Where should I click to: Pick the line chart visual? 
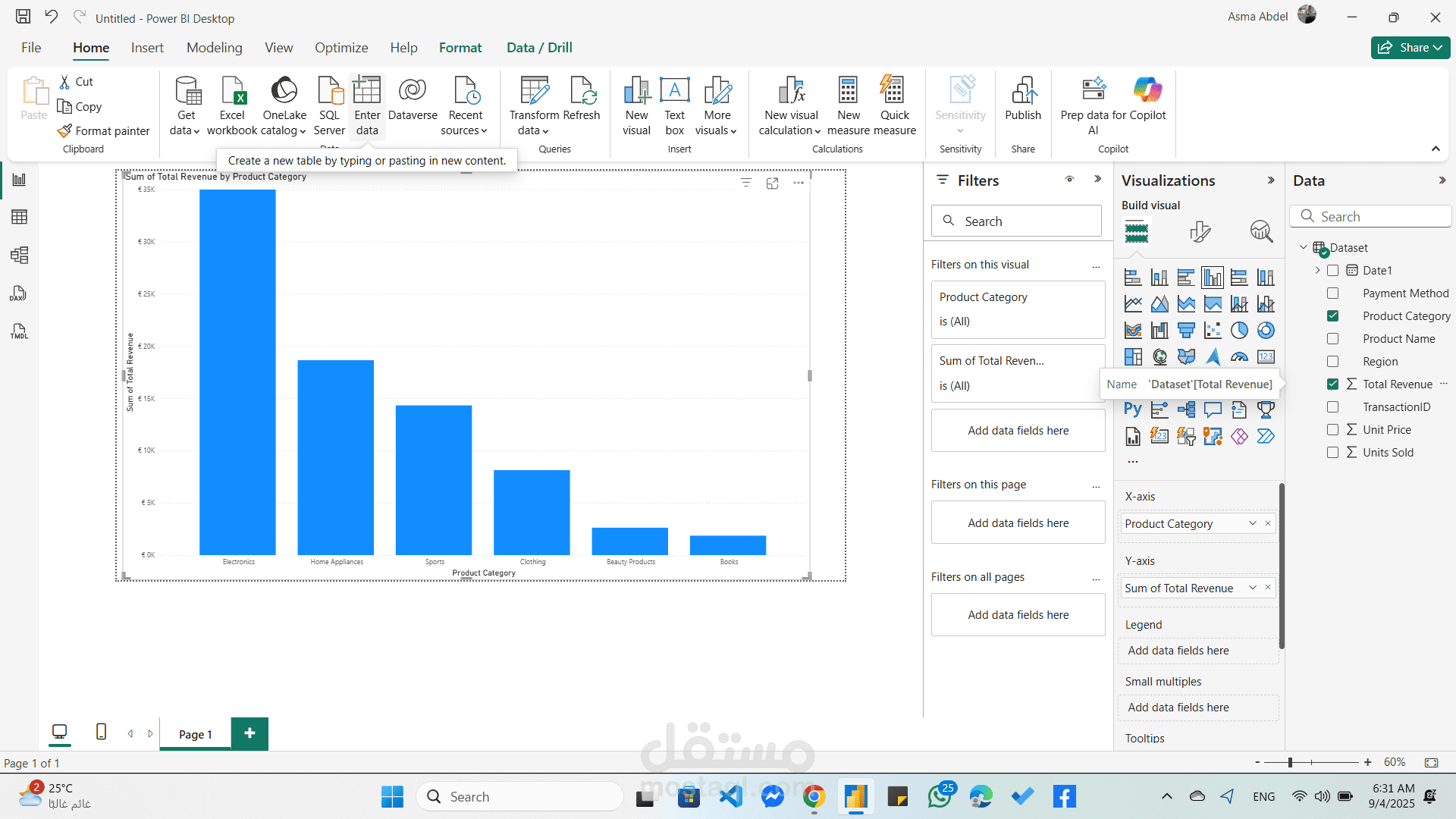[x=1133, y=304]
